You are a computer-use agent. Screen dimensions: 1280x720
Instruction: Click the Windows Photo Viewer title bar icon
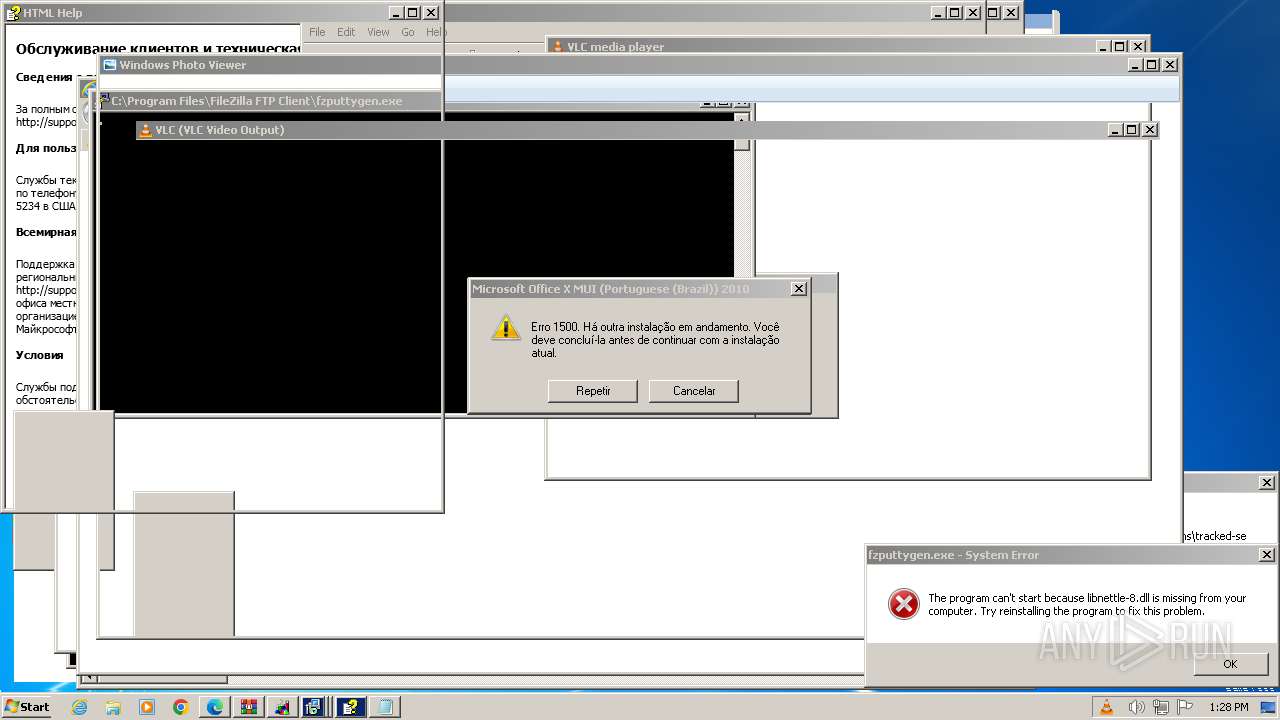(110, 65)
